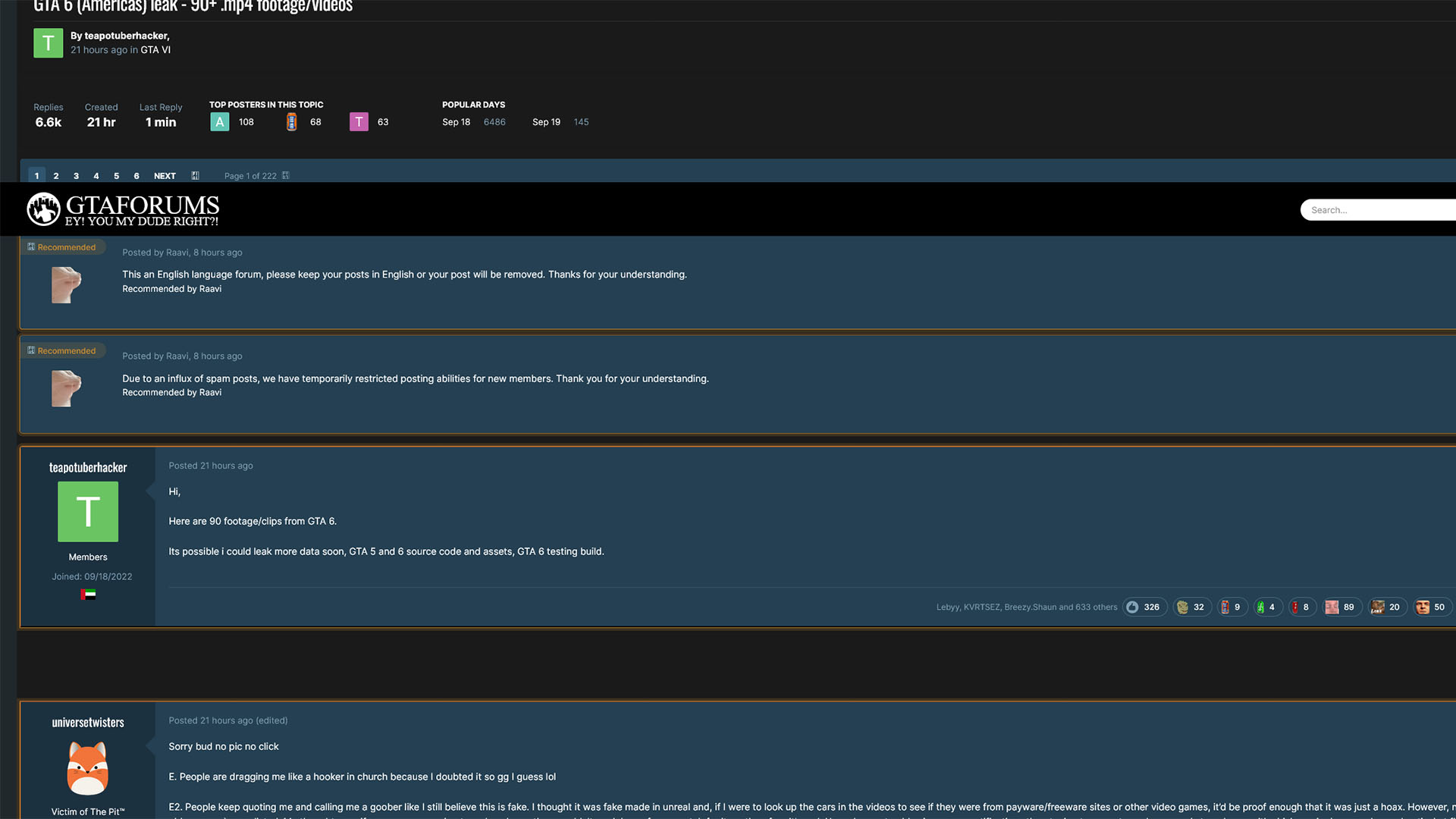Click Sep 19 popular day link
The height and width of the screenshot is (819, 1456).
(x=546, y=122)
